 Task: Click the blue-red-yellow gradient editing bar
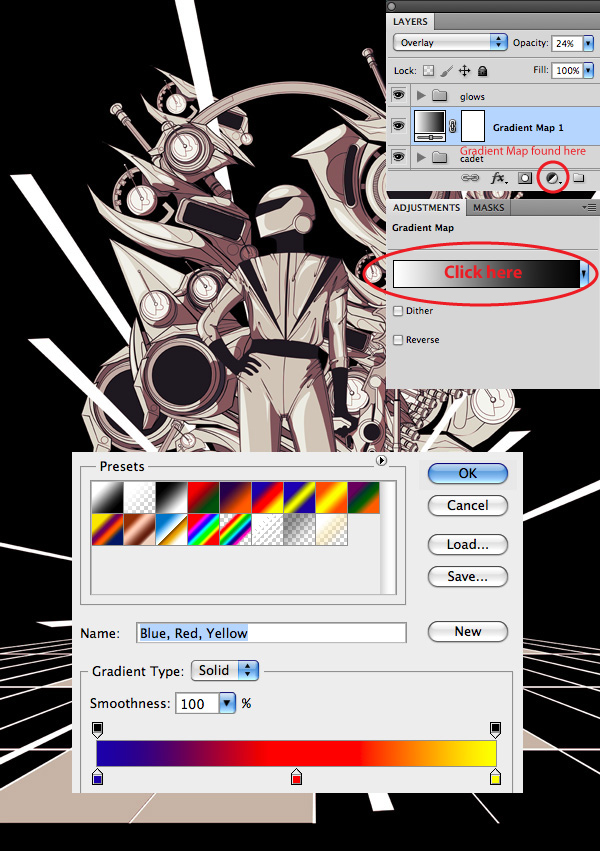pos(296,753)
